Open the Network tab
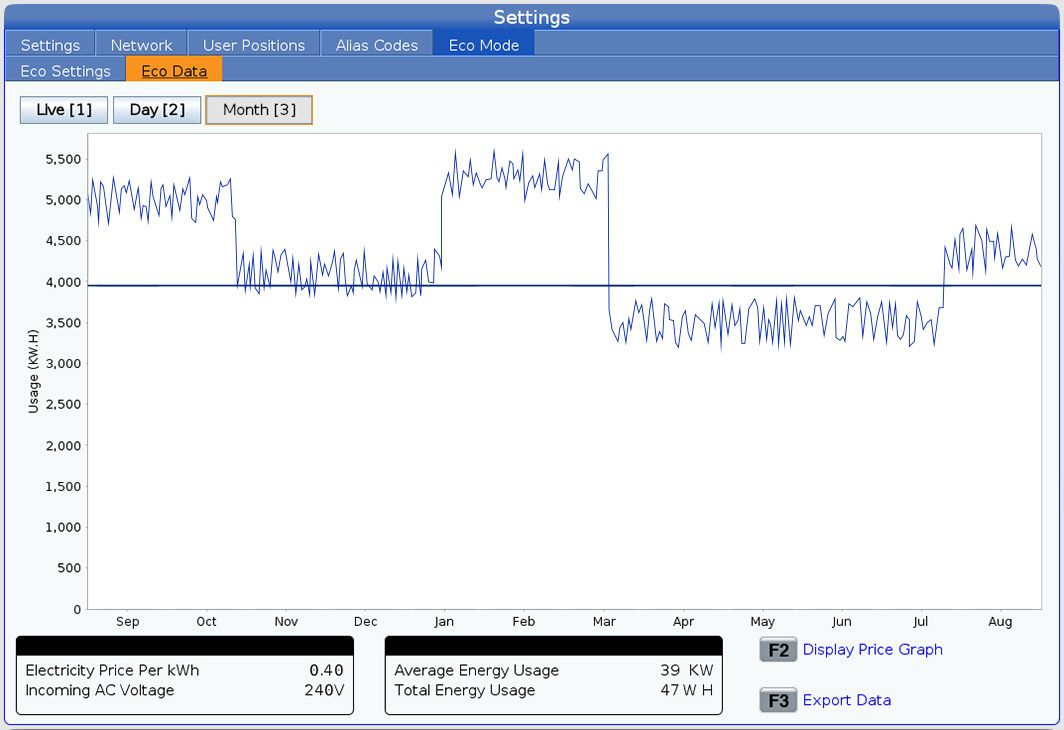This screenshot has height=730, width=1064. point(141,45)
